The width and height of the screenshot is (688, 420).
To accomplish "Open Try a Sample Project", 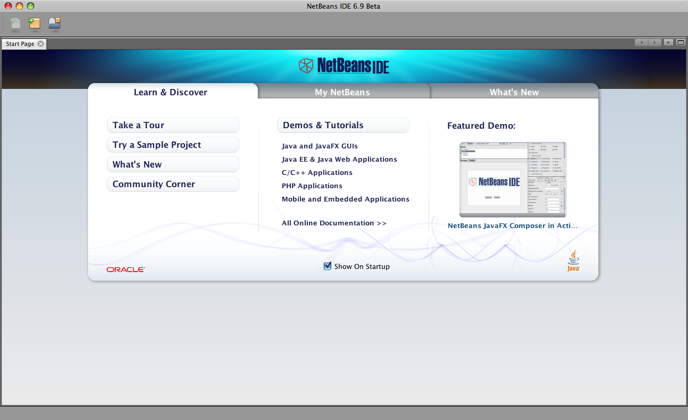I will tap(173, 145).
